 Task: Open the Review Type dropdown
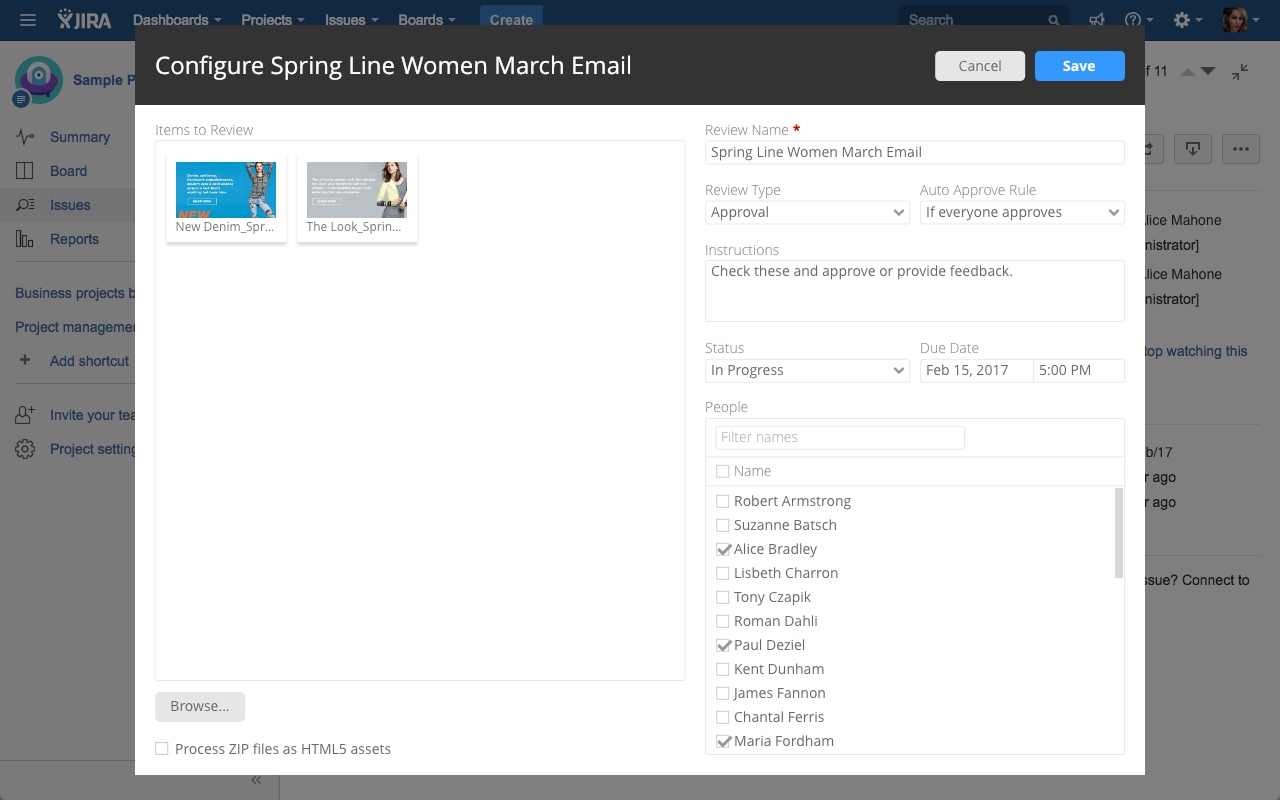(807, 212)
